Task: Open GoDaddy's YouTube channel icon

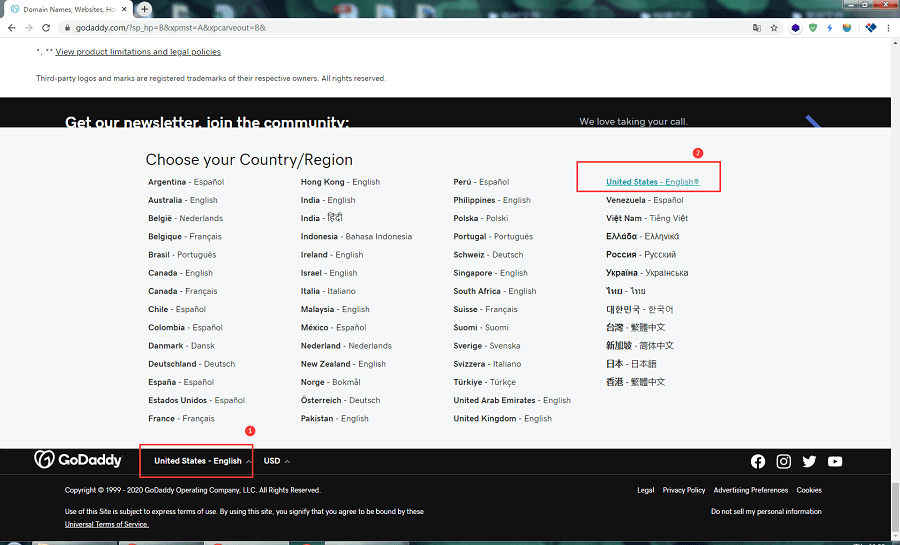Action: (835, 461)
